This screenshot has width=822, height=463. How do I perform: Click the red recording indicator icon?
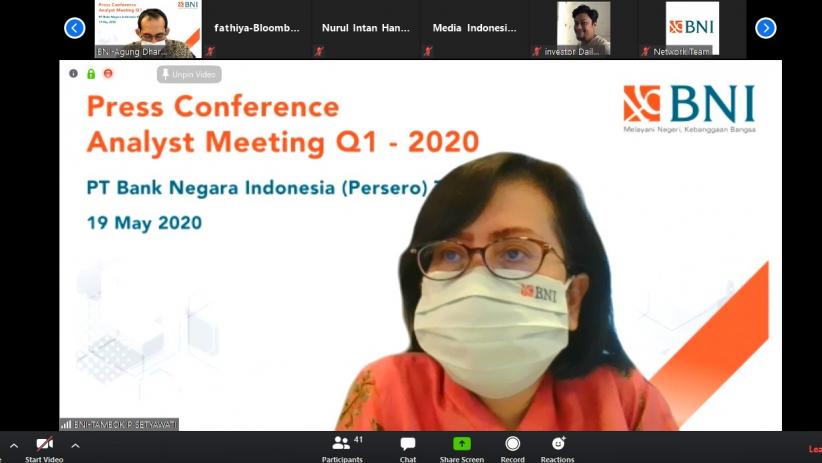point(108,73)
